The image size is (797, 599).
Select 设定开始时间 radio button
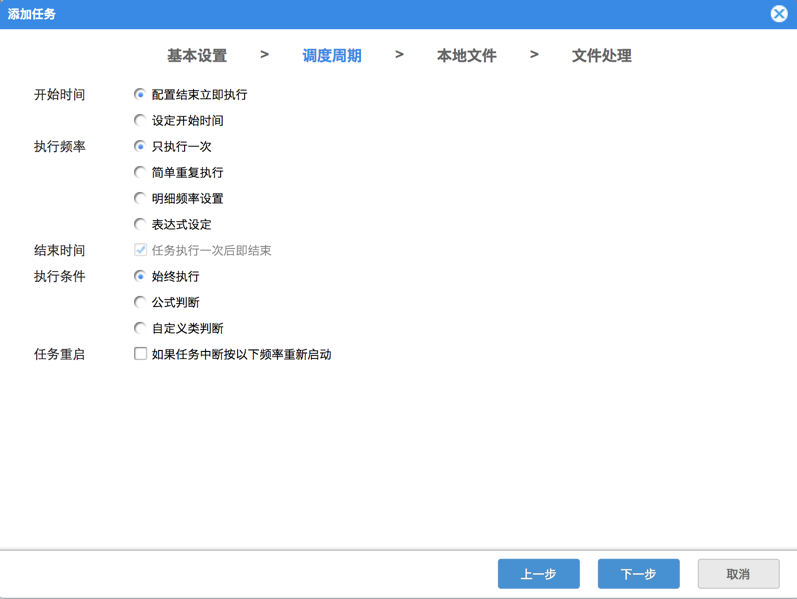(140, 121)
